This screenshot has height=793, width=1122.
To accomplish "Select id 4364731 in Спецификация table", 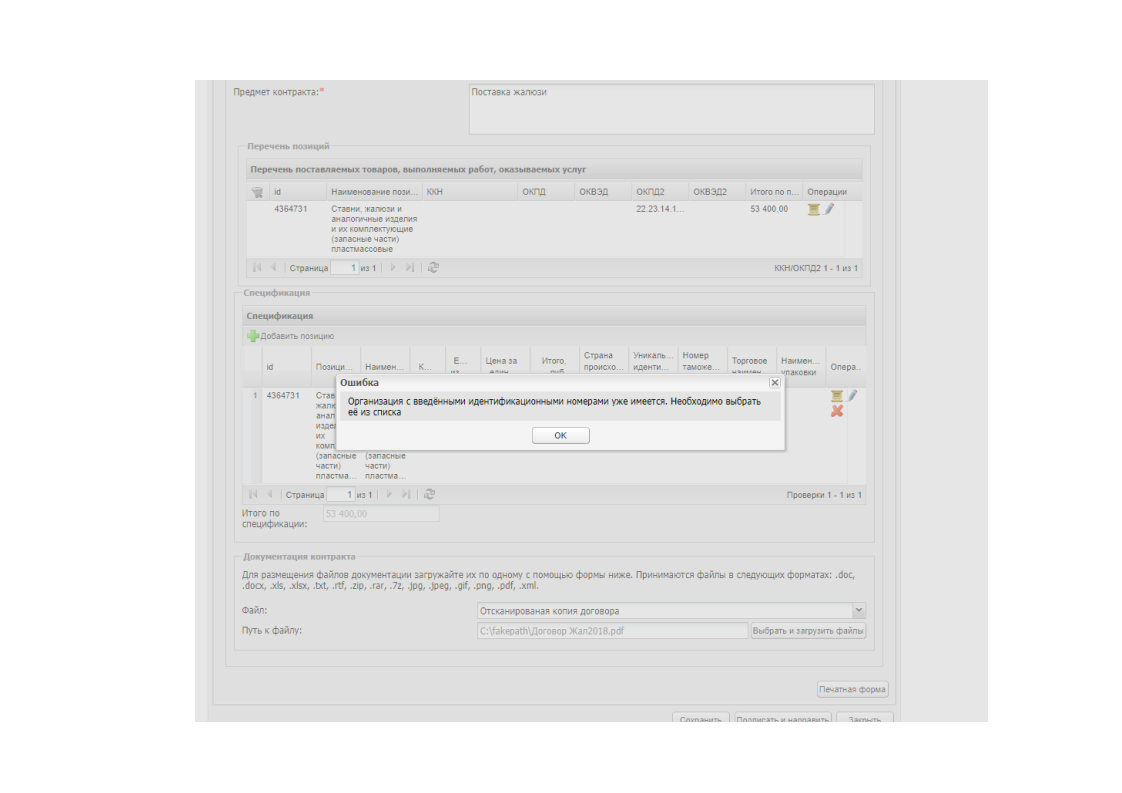I will point(283,395).
